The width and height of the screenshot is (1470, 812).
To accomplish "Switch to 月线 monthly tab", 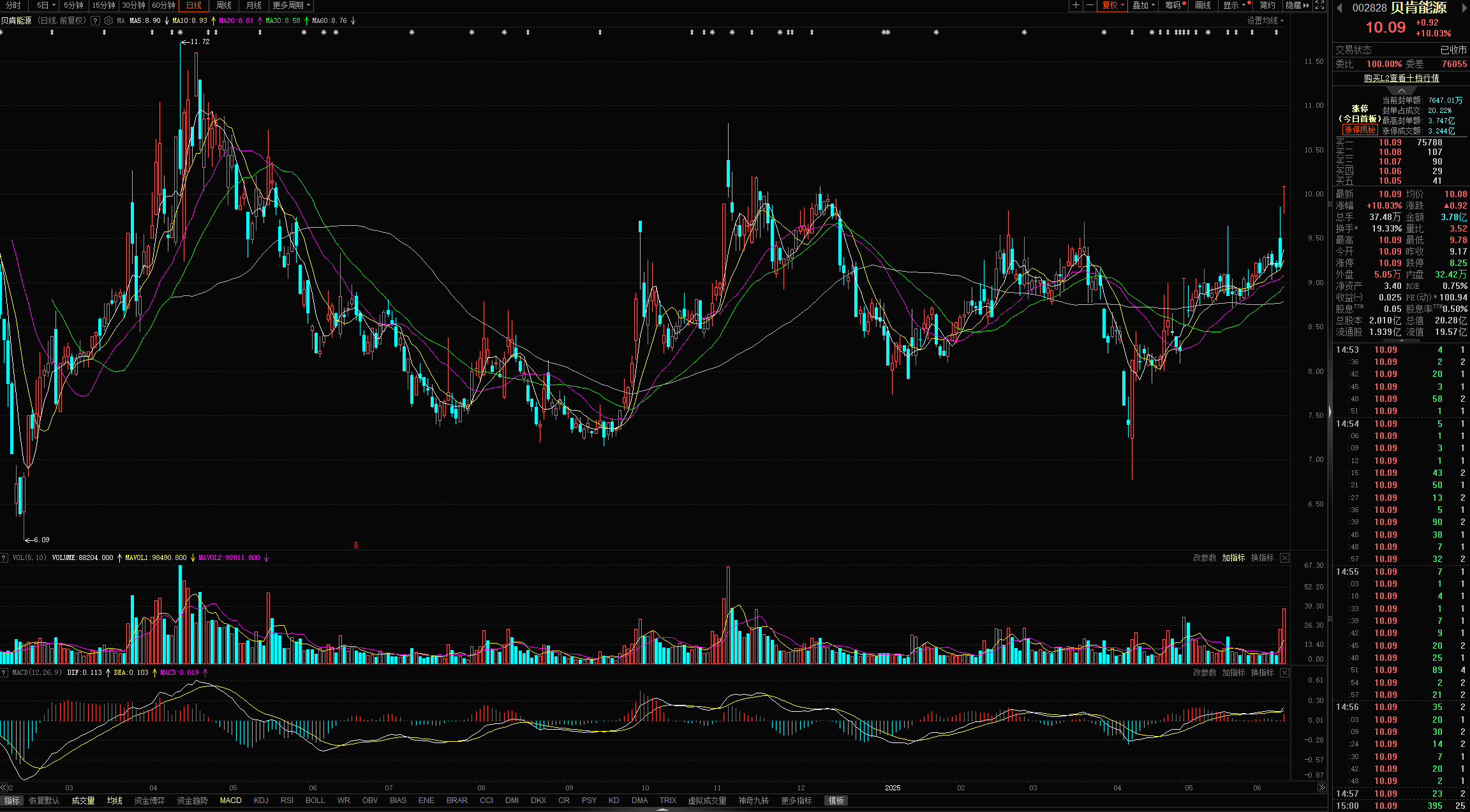I will 254,5.
